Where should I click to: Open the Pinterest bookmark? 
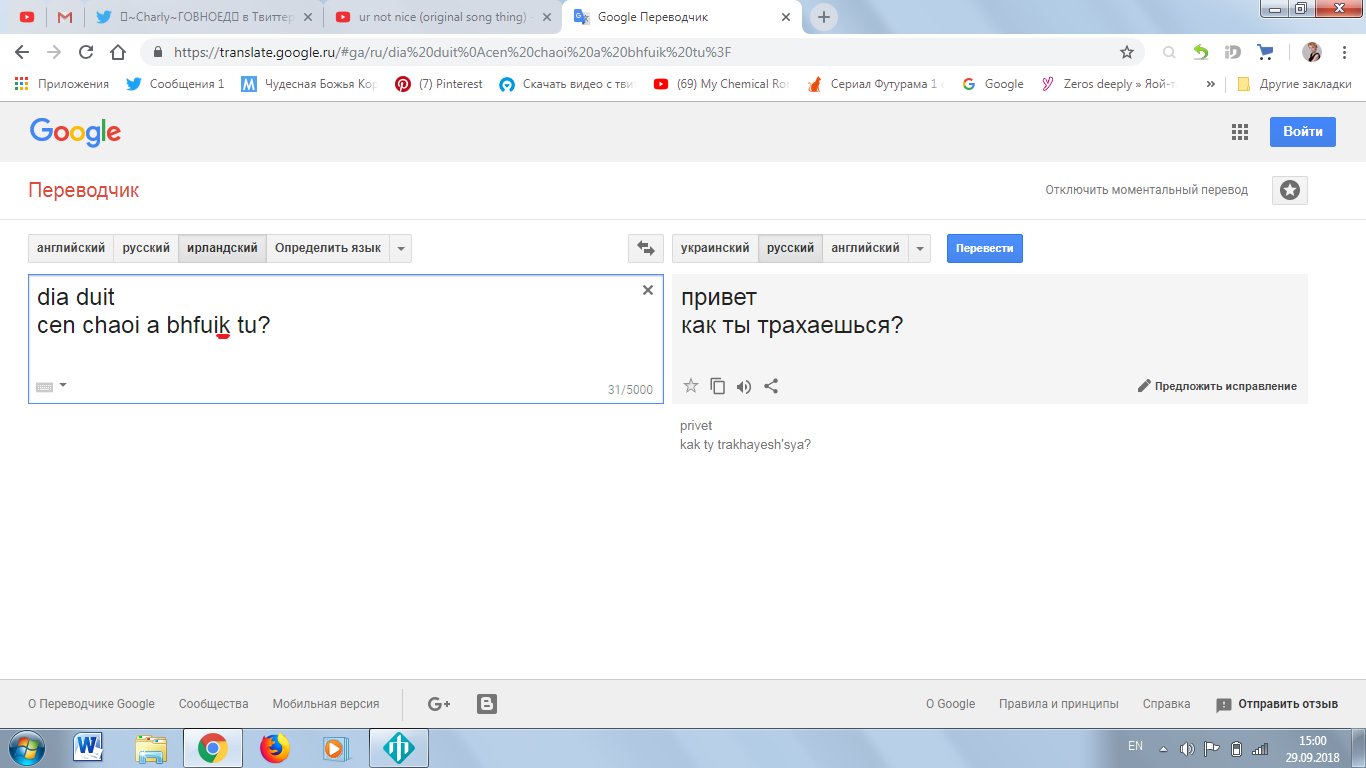pos(439,84)
